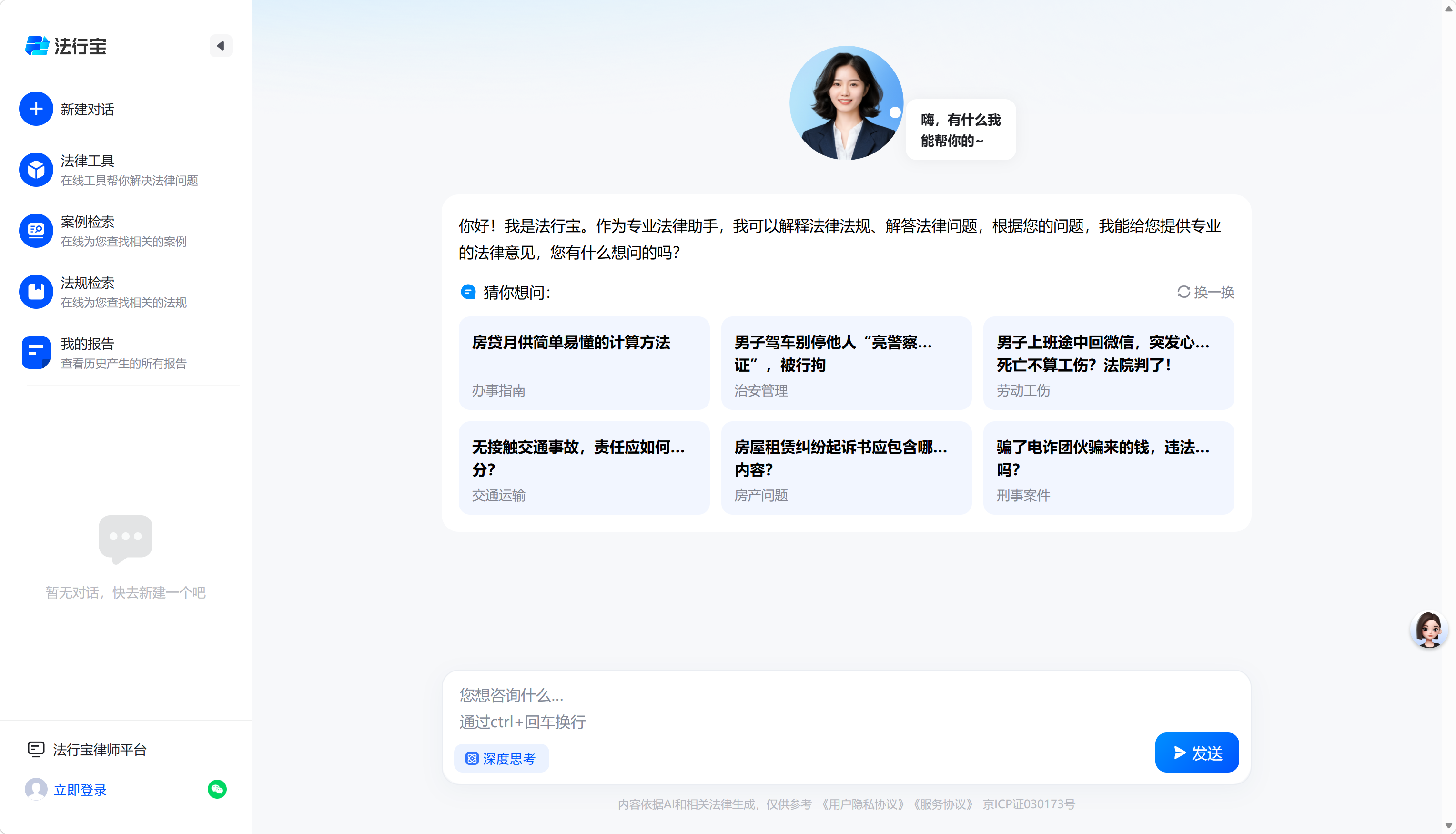
Task: Click the green WeChat icon
Action: click(x=217, y=789)
